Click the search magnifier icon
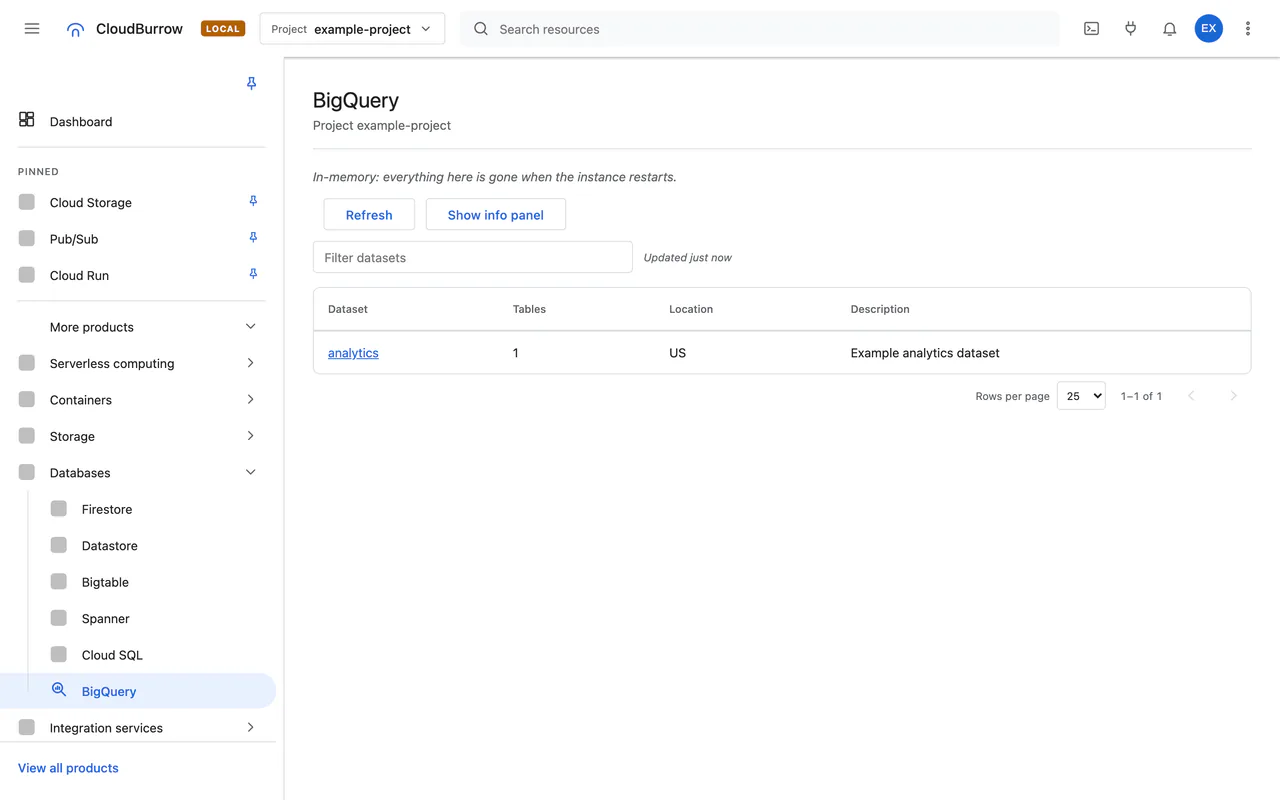1280x800 pixels. pos(481,29)
